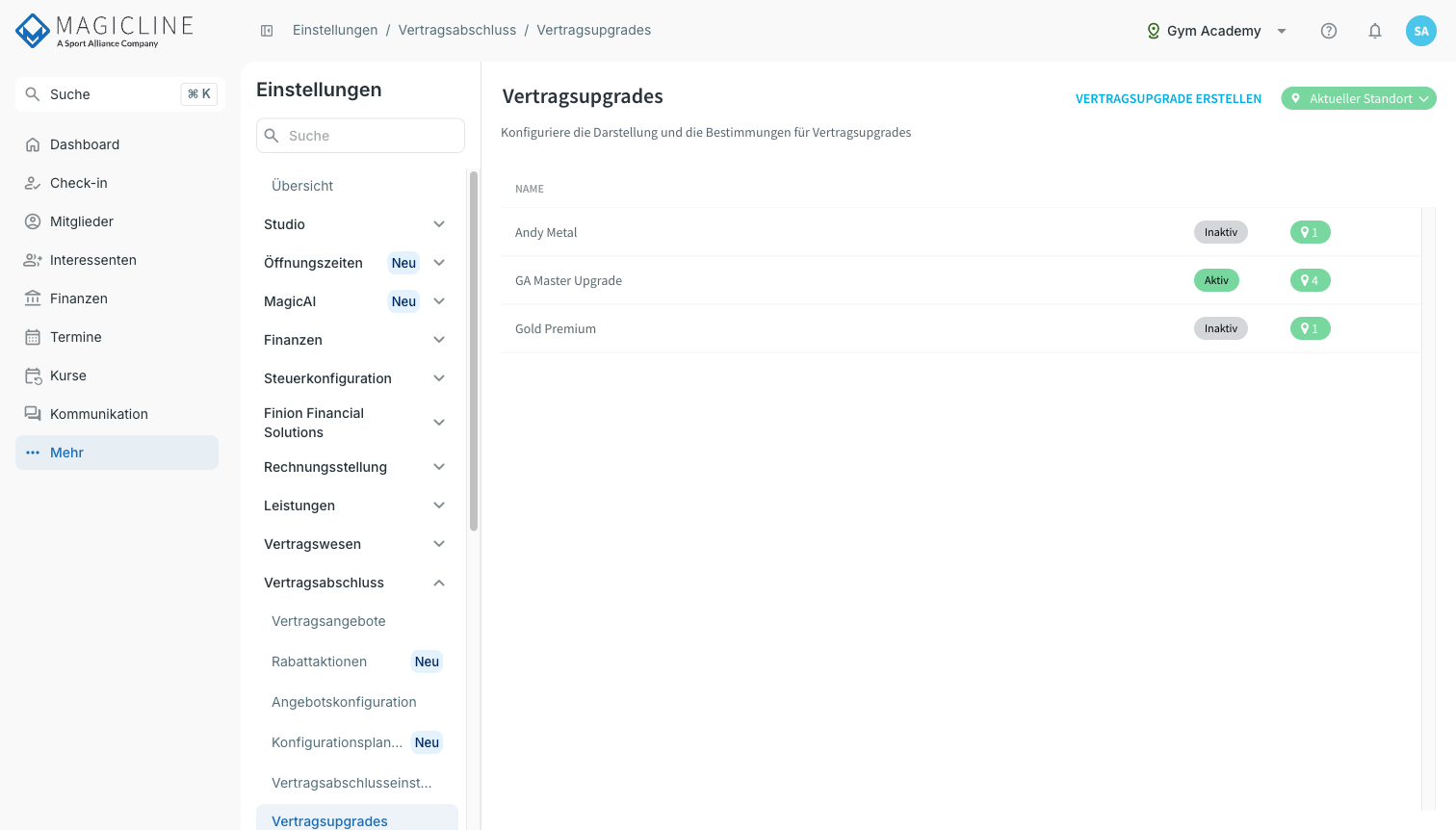Click the location badge for GA Master Upgrade
The image size is (1456, 830).
click(1310, 280)
